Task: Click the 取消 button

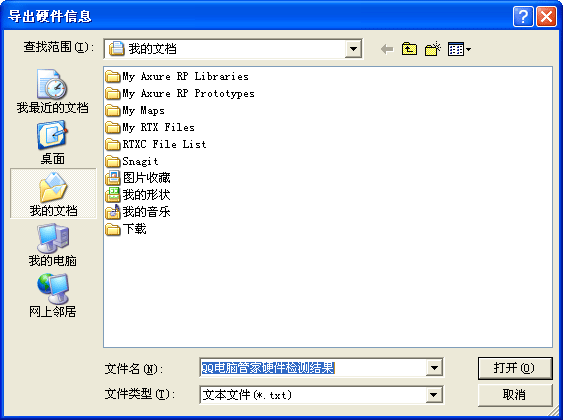Action: (515, 395)
